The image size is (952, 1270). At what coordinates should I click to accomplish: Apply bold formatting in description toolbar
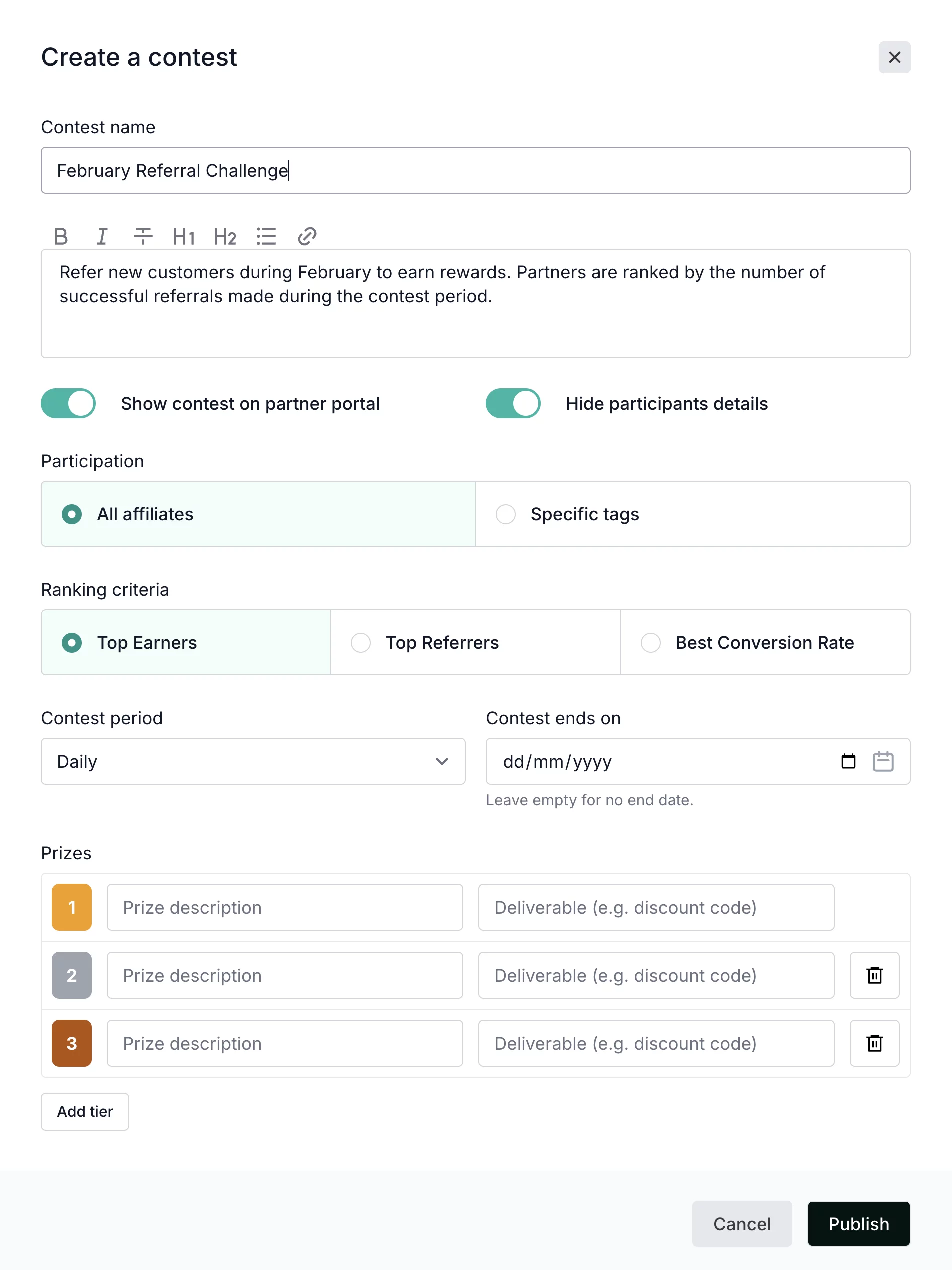coord(61,236)
